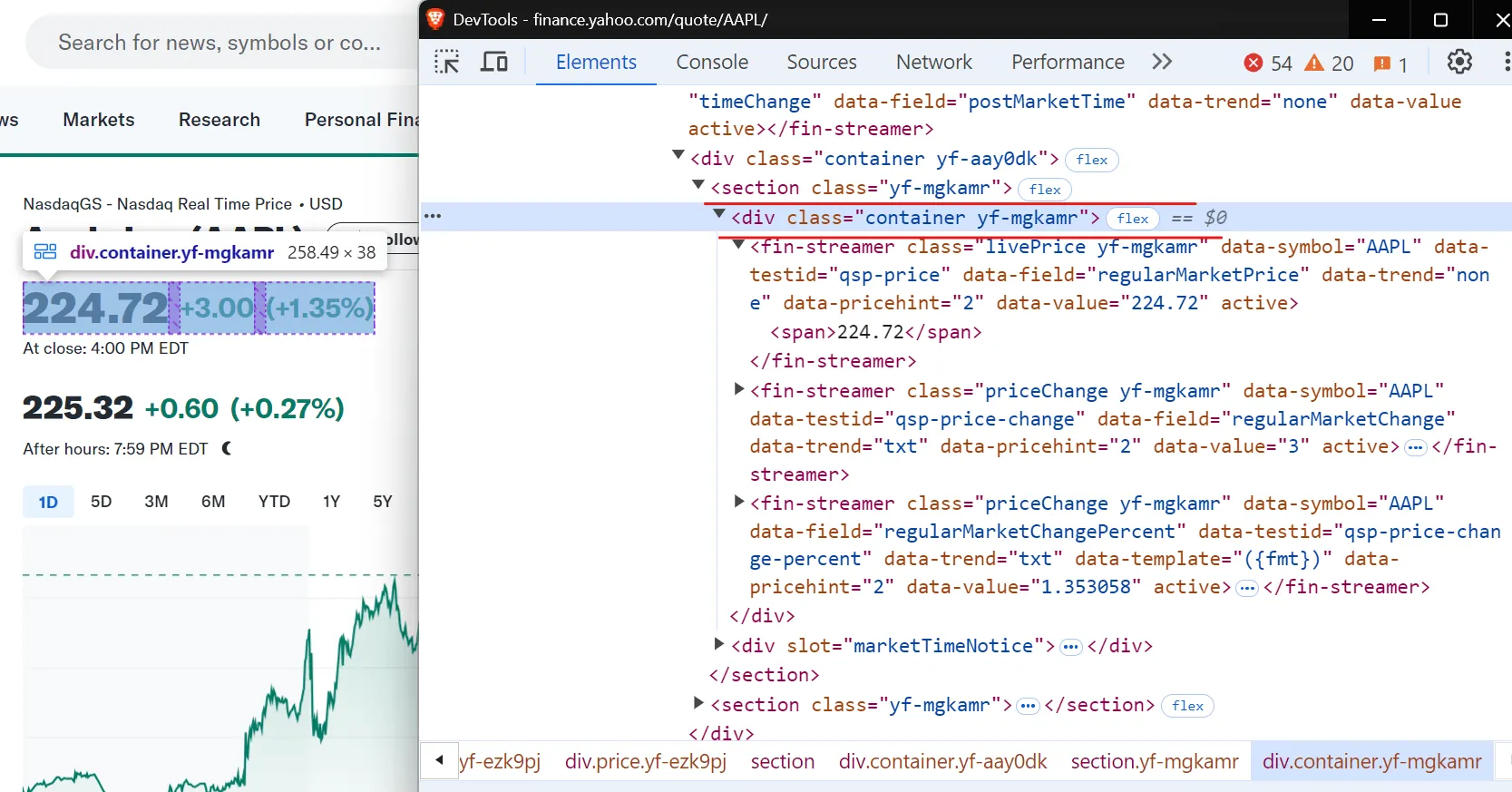This screenshot has width=1512, height=792.
Task: Open Research navigation menu
Action: pos(219,120)
